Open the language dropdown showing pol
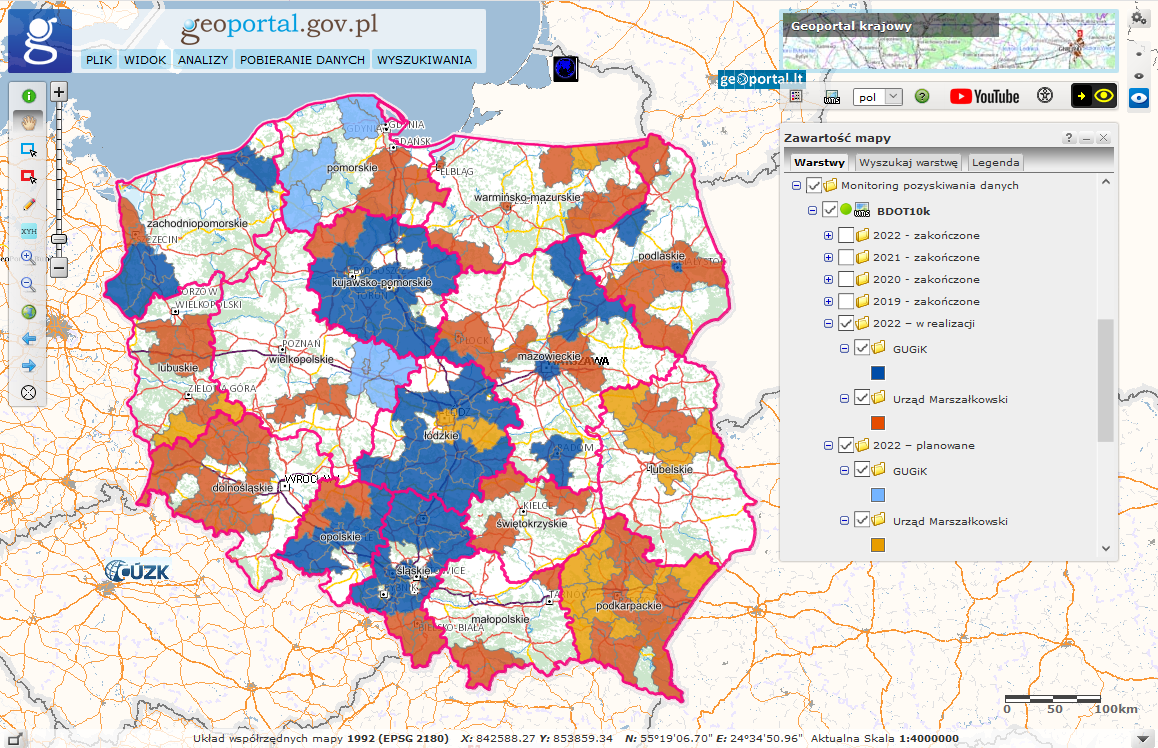The height and width of the screenshot is (748, 1158). 877,97
